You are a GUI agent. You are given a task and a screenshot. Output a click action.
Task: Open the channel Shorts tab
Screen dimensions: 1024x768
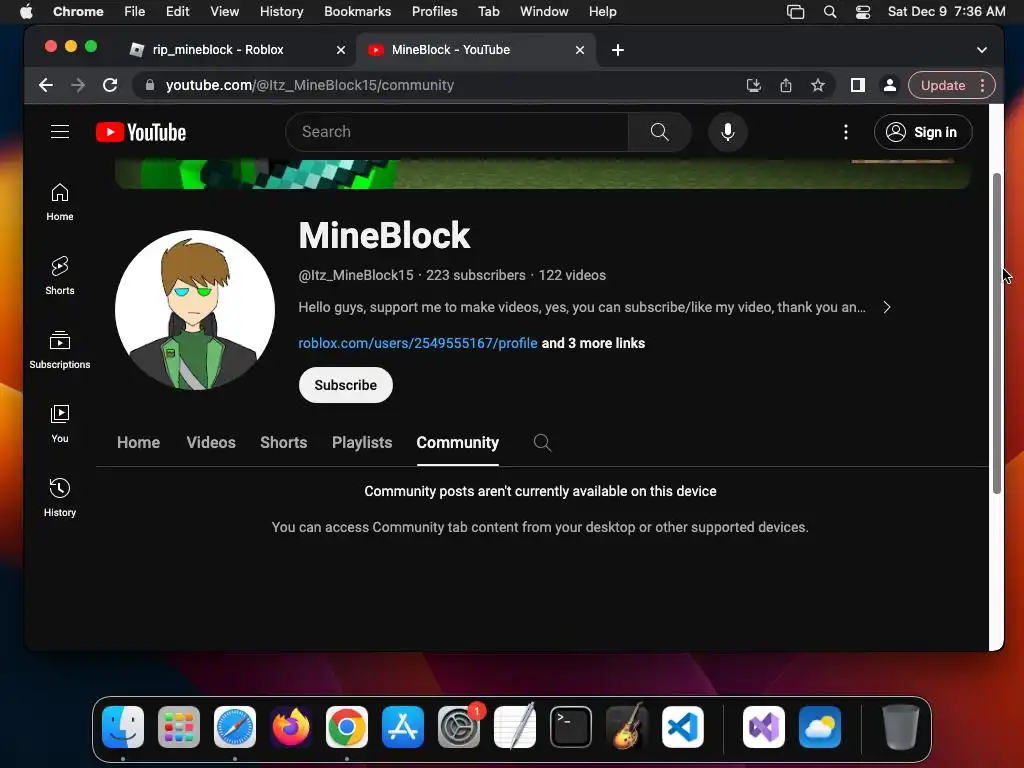pyautogui.click(x=283, y=443)
